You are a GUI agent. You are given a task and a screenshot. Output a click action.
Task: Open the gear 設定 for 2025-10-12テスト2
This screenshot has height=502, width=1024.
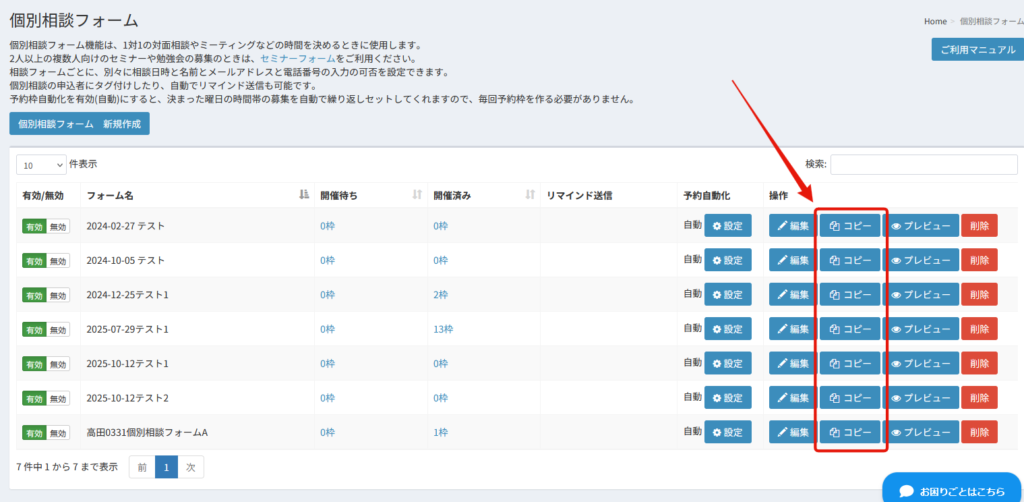click(x=727, y=398)
